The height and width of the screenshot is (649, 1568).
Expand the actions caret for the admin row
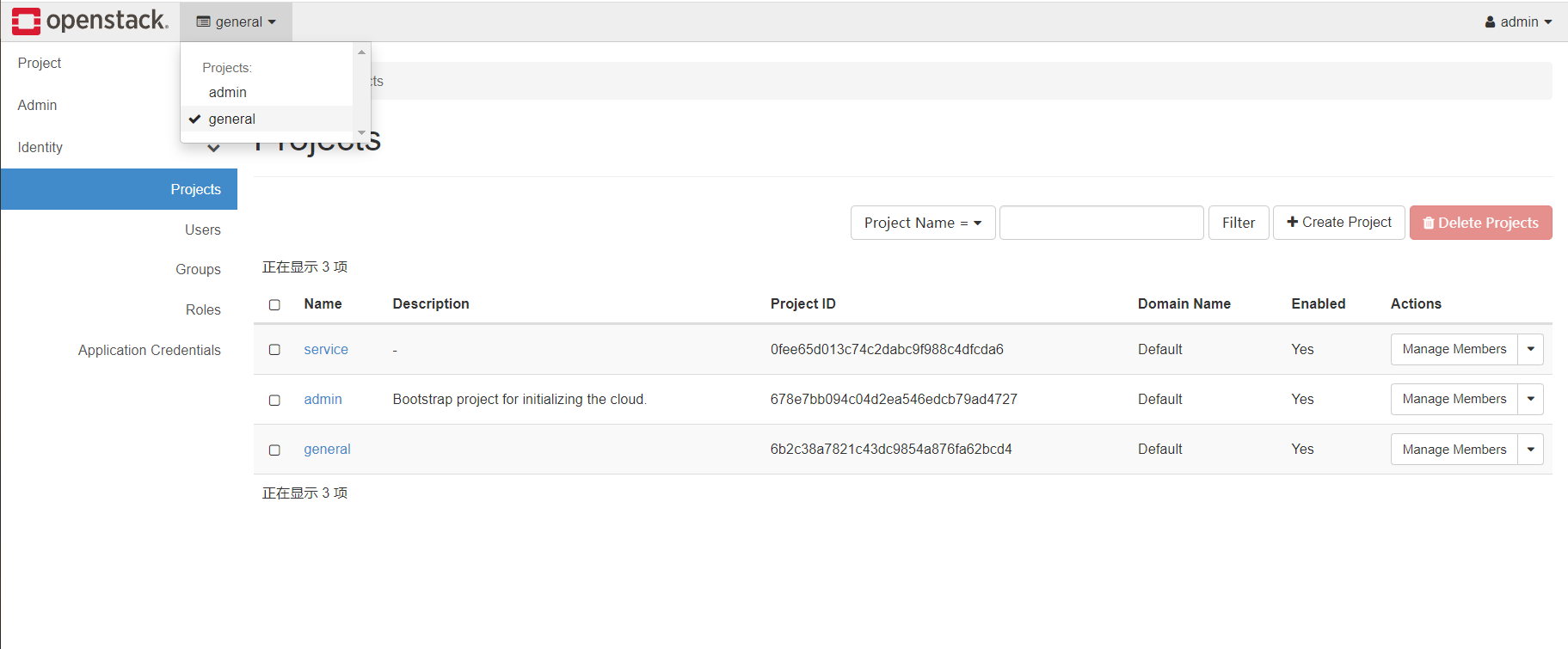coord(1531,399)
